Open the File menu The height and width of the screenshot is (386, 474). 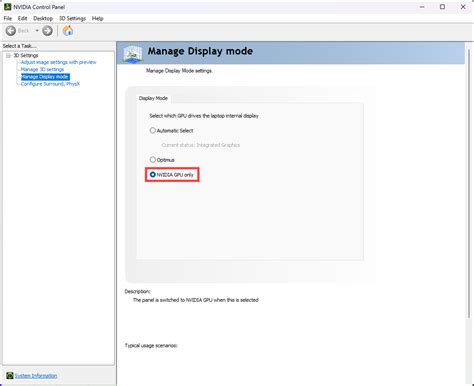click(x=8, y=18)
